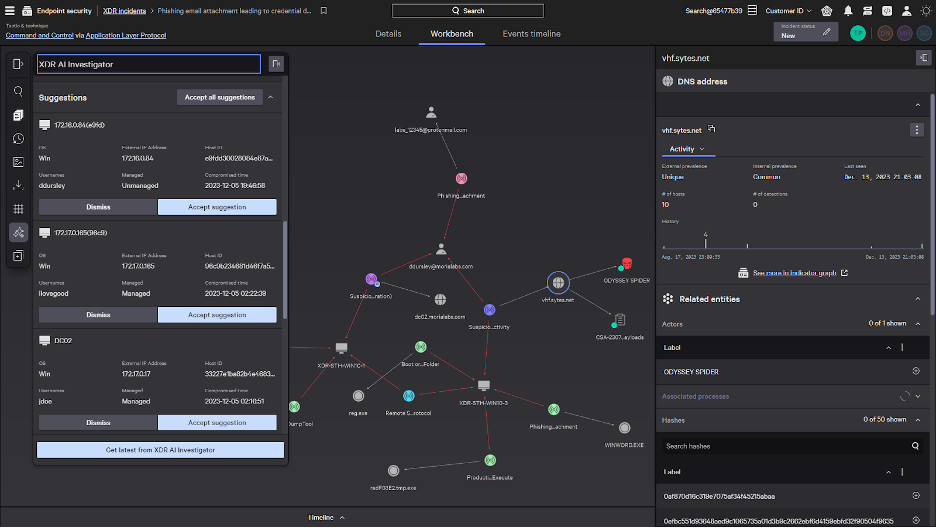Screen dimensions: 936x528
Task: Open the notifications bell
Action: (848, 11)
